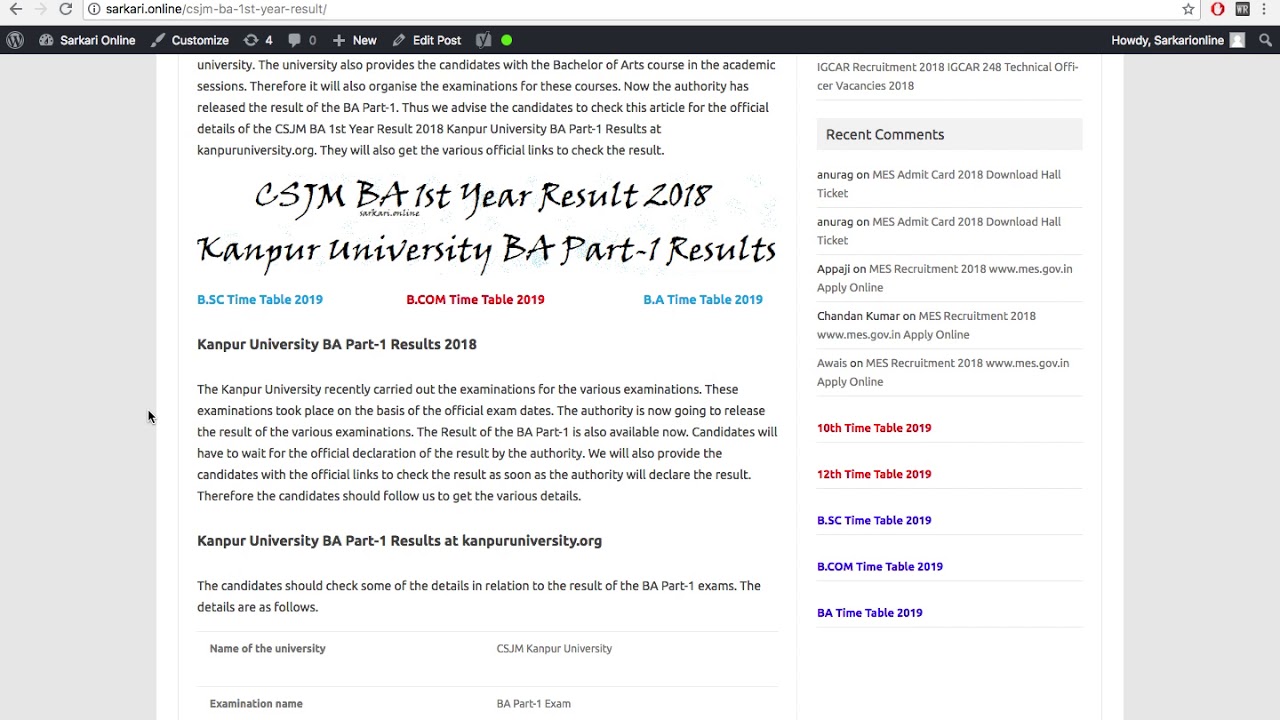Image resolution: width=1280 pixels, height=720 pixels.
Task: Open the sidebar BA Time Table 2019 link
Action: 870,613
